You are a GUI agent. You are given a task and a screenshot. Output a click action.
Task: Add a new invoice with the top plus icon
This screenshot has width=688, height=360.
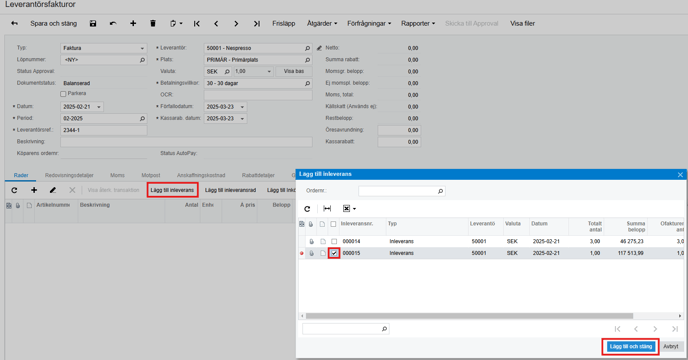click(133, 23)
